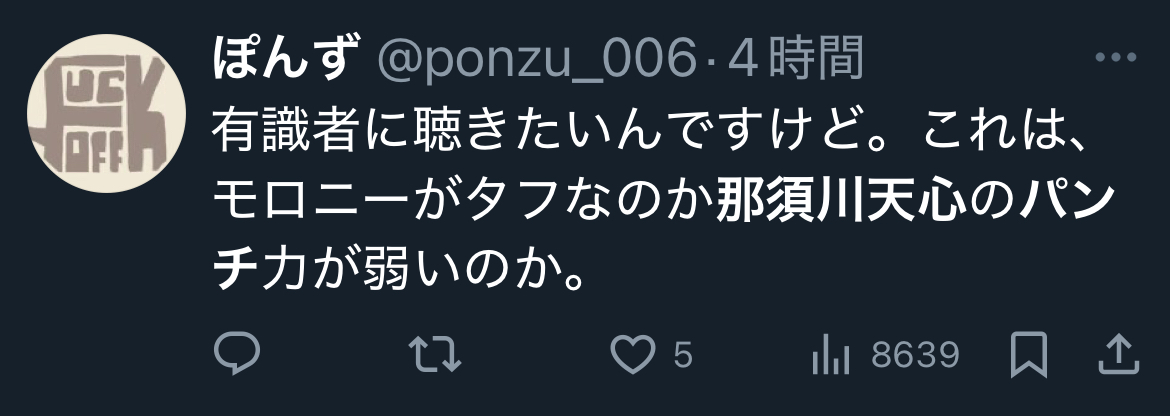Open the reply speech bubble icon

(237, 353)
